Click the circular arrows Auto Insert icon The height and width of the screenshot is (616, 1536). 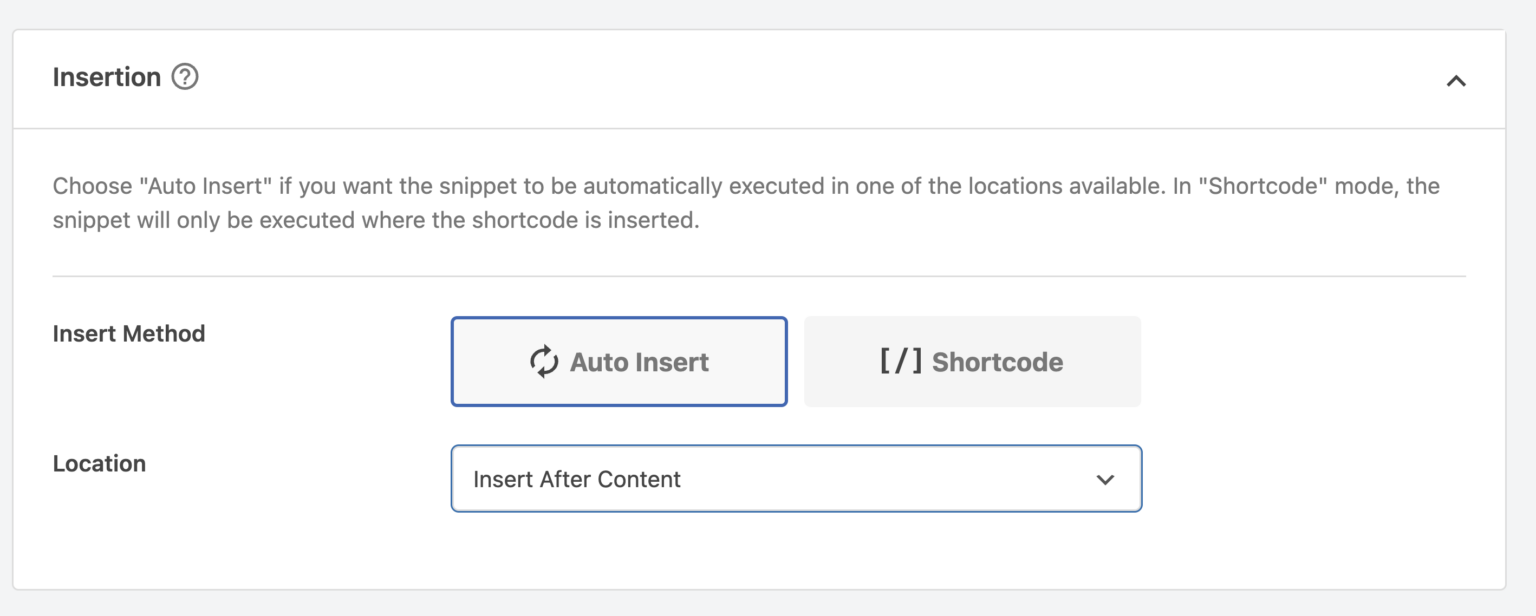[544, 362]
